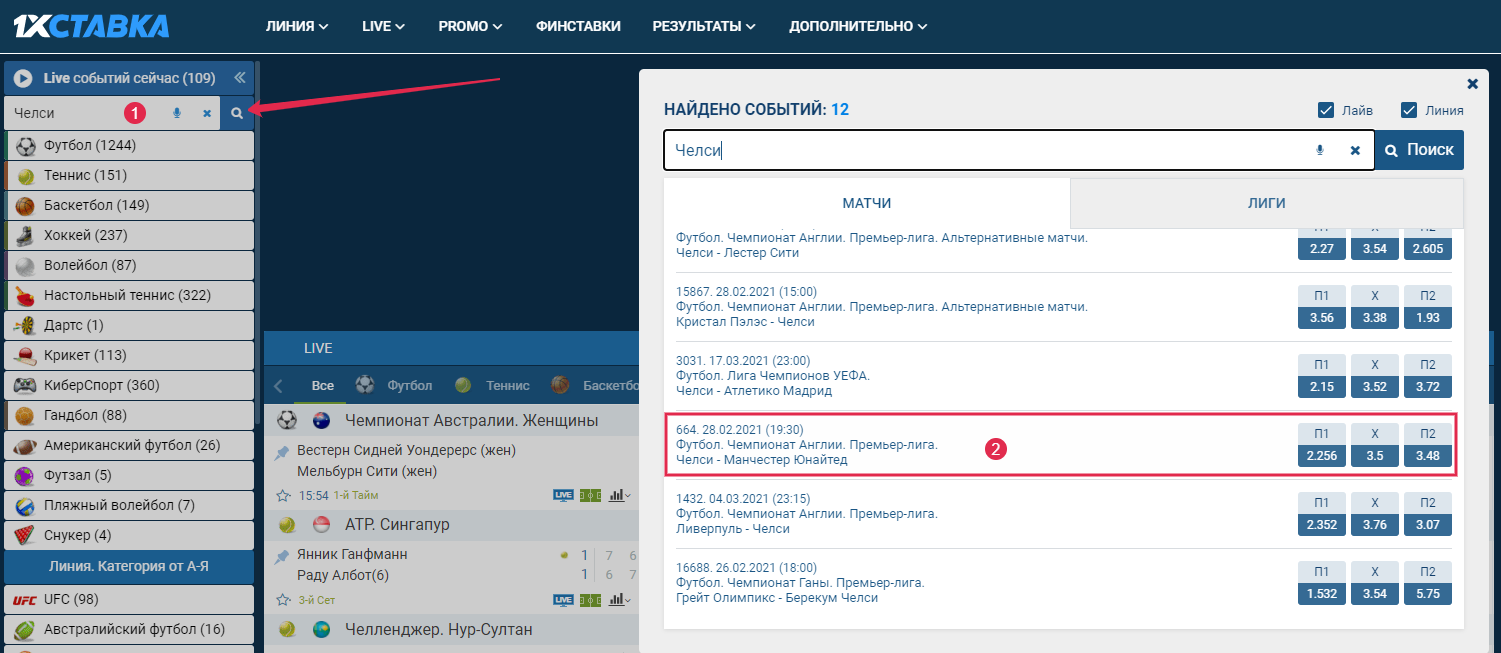Select draw odds 3.52 for Челси - Атлетико
The height and width of the screenshot is (653, 1501).
point(1375,387)
